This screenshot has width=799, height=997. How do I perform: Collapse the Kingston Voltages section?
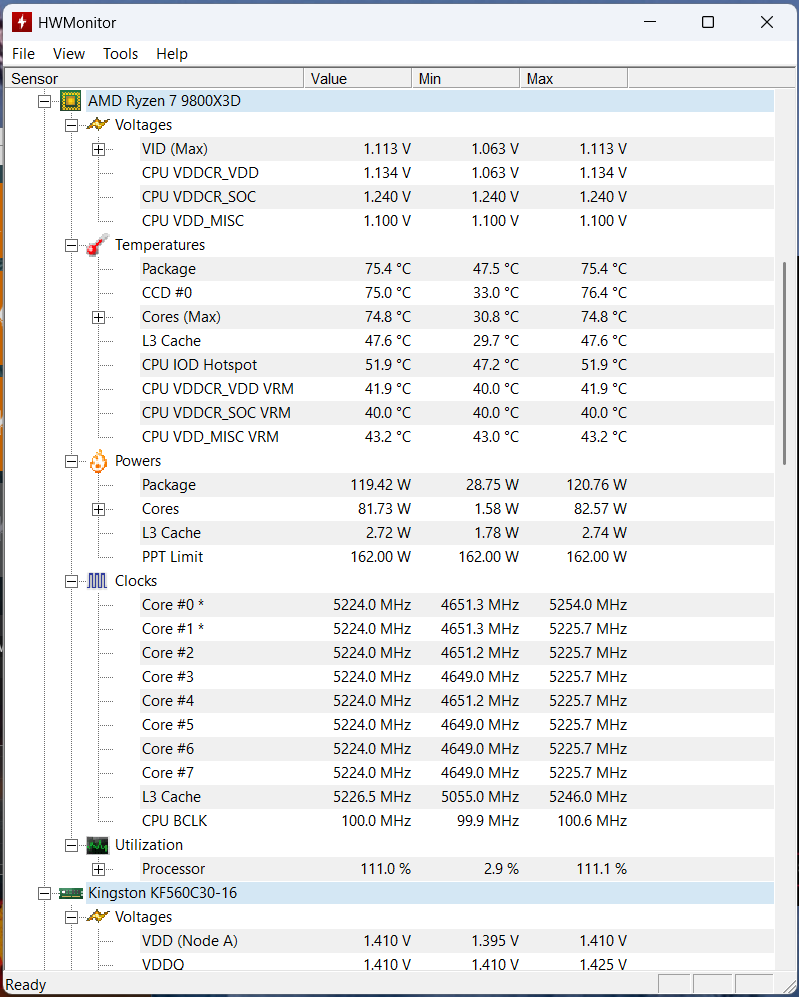pyautogui.click(x=71, y=918)
